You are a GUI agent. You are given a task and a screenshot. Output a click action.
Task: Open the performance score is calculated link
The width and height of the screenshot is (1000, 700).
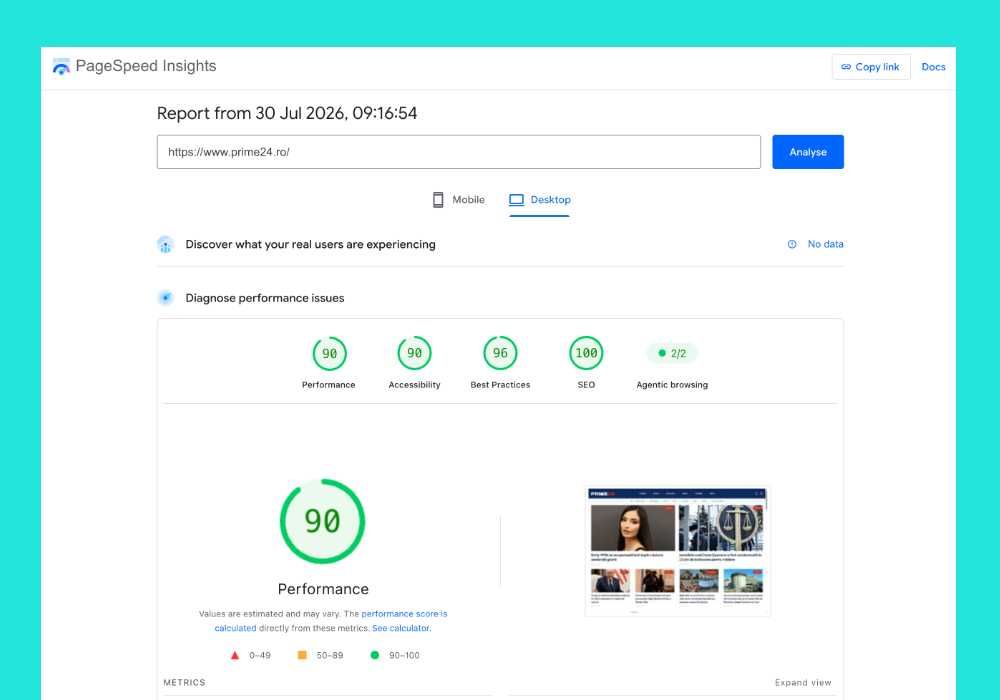click(331, 621)
